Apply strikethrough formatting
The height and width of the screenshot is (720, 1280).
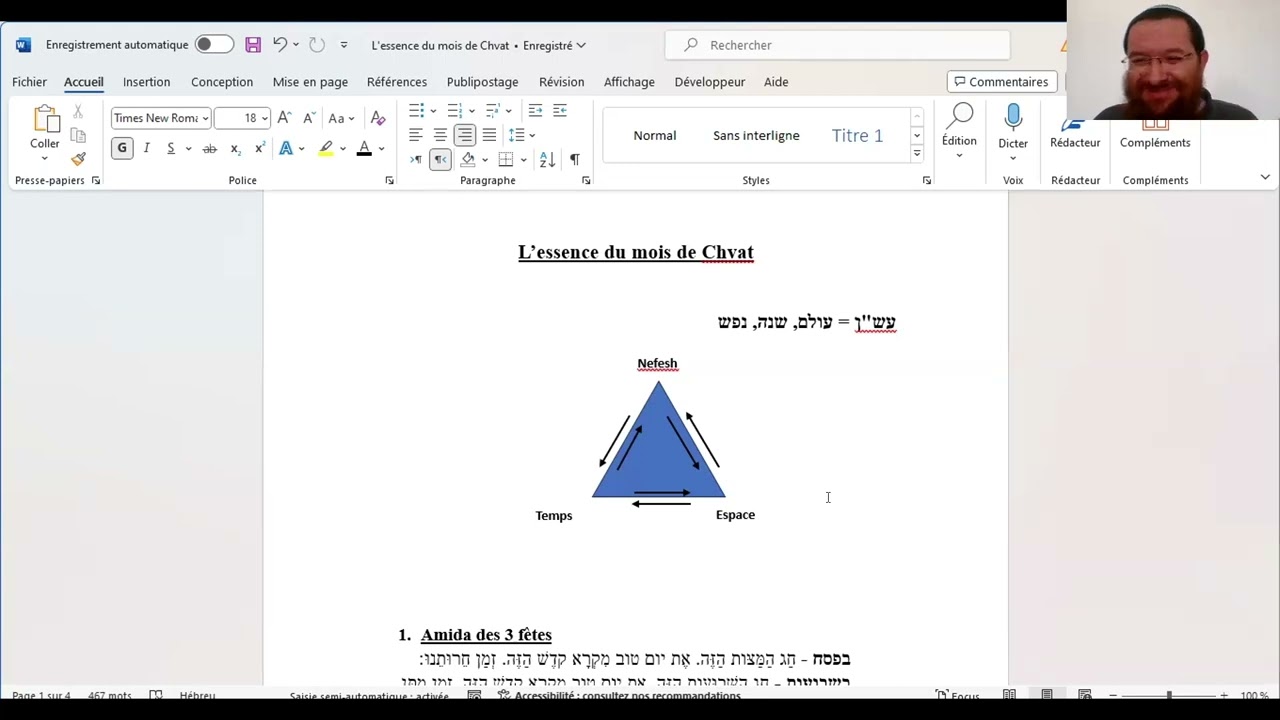[209, 149]
